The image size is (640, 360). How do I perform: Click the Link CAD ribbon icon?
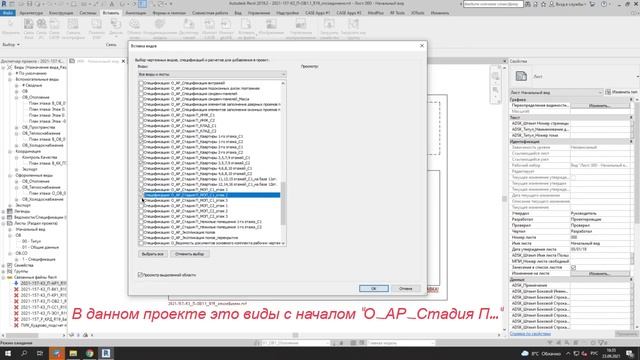tap(54, 24)
